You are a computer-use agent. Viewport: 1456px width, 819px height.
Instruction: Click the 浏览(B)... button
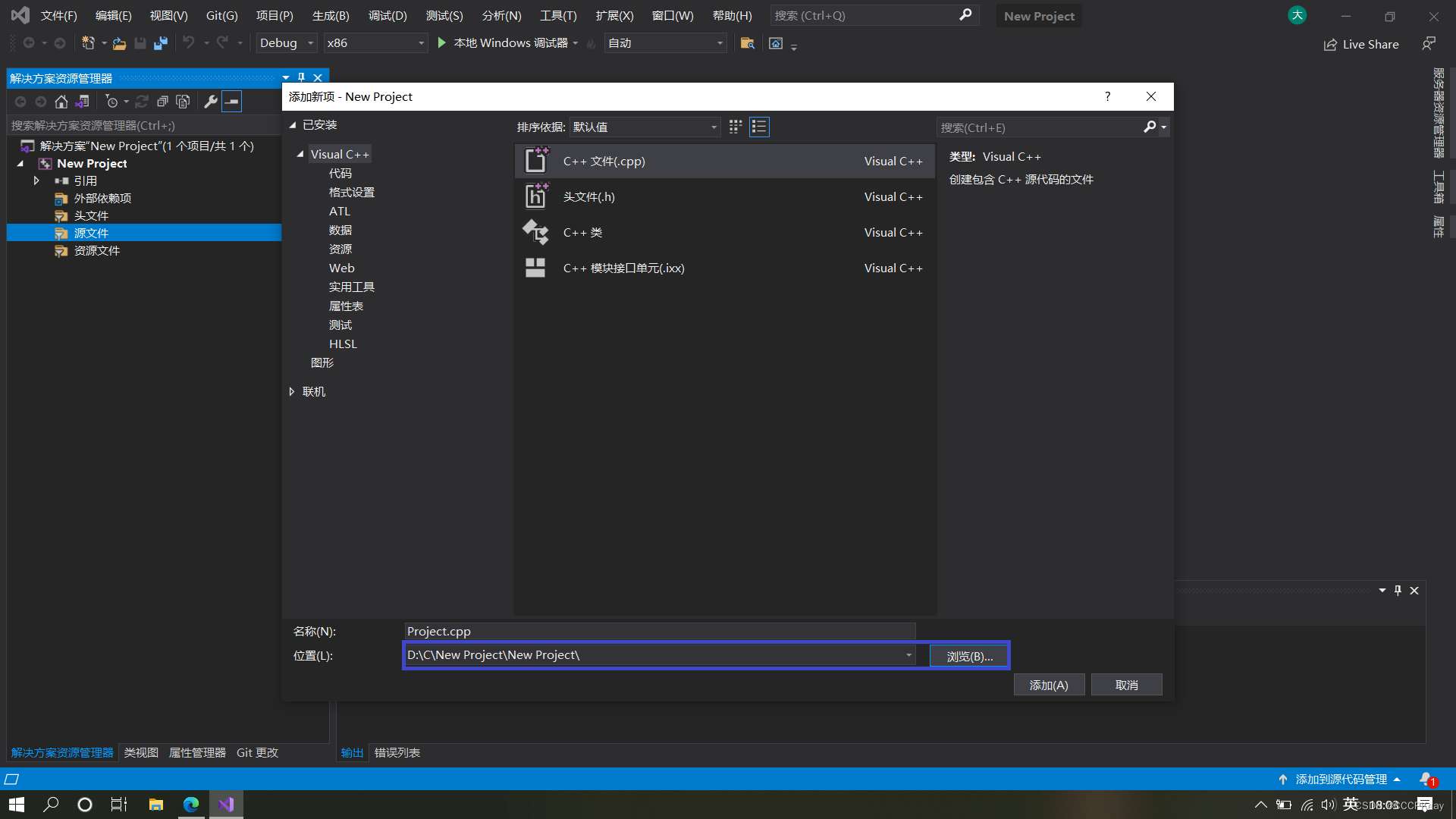coord(969,656)
